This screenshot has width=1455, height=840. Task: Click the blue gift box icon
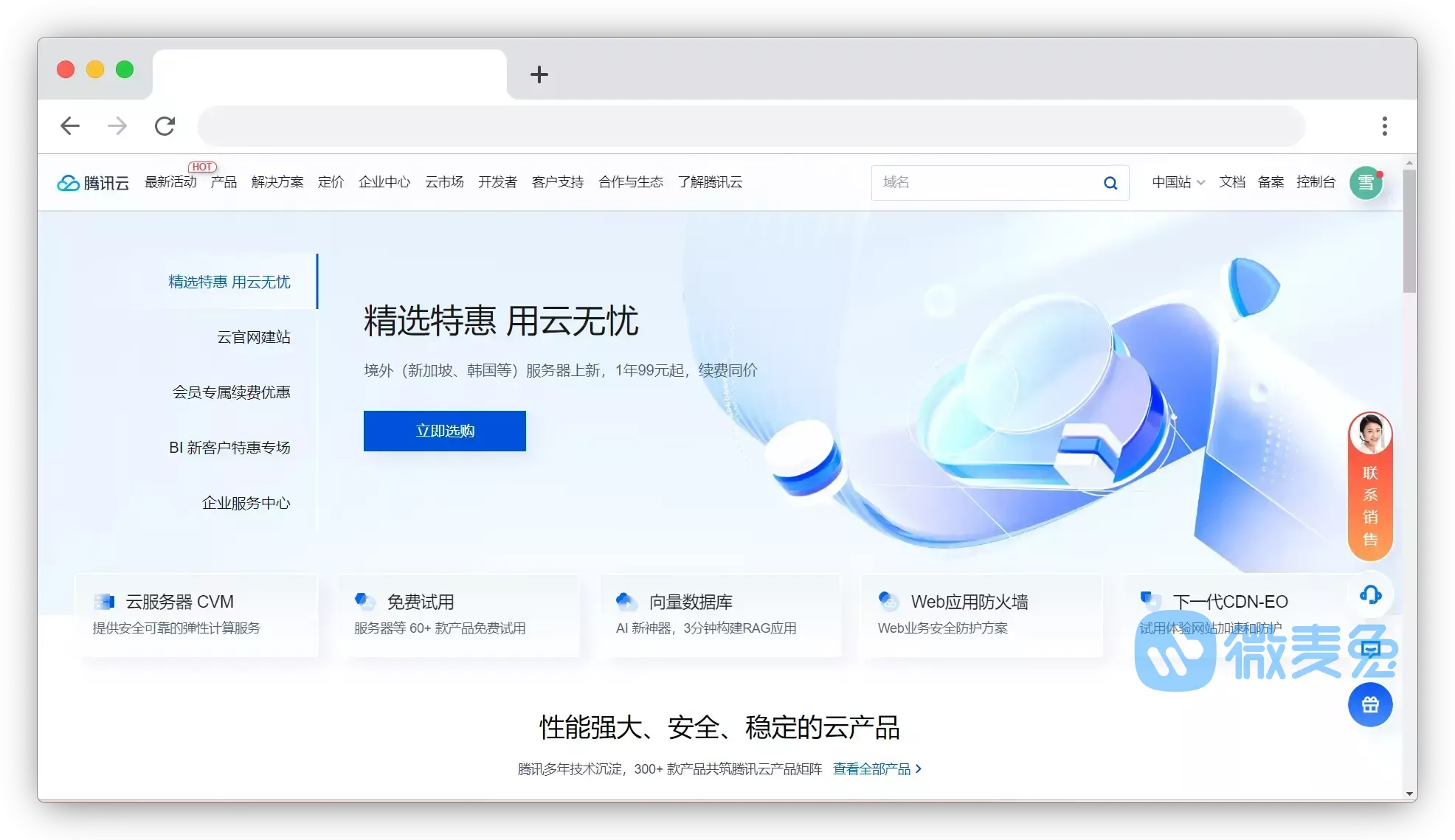click(1370, 705)
